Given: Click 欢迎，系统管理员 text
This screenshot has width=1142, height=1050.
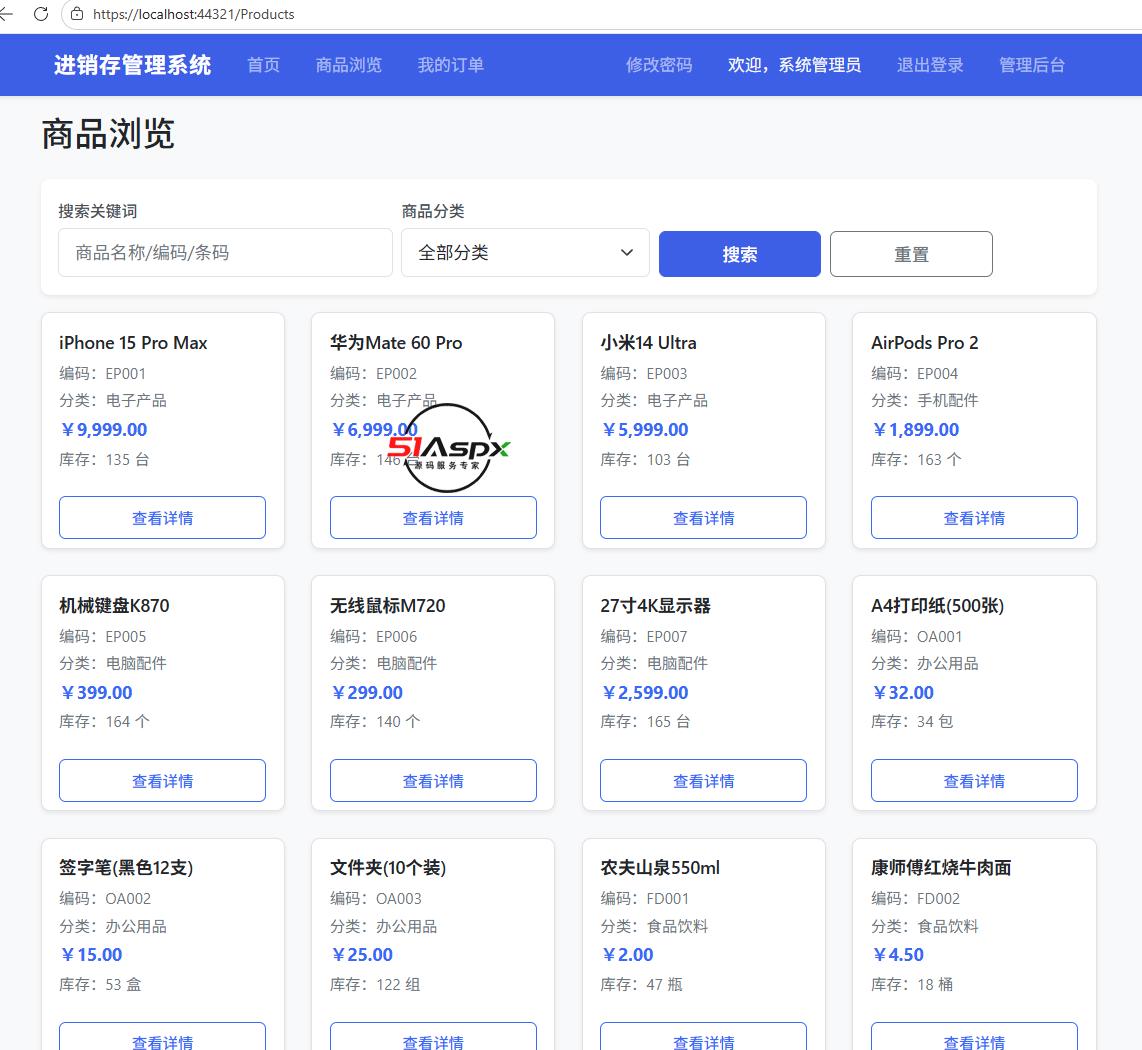Looking at the screenshot, I should coord(795,66).
